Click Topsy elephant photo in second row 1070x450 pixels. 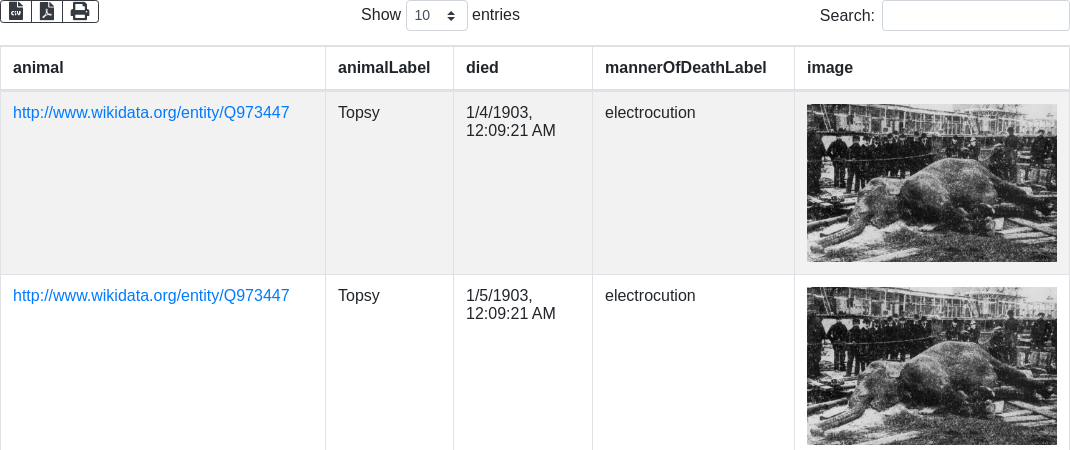(x=931, y=366)
